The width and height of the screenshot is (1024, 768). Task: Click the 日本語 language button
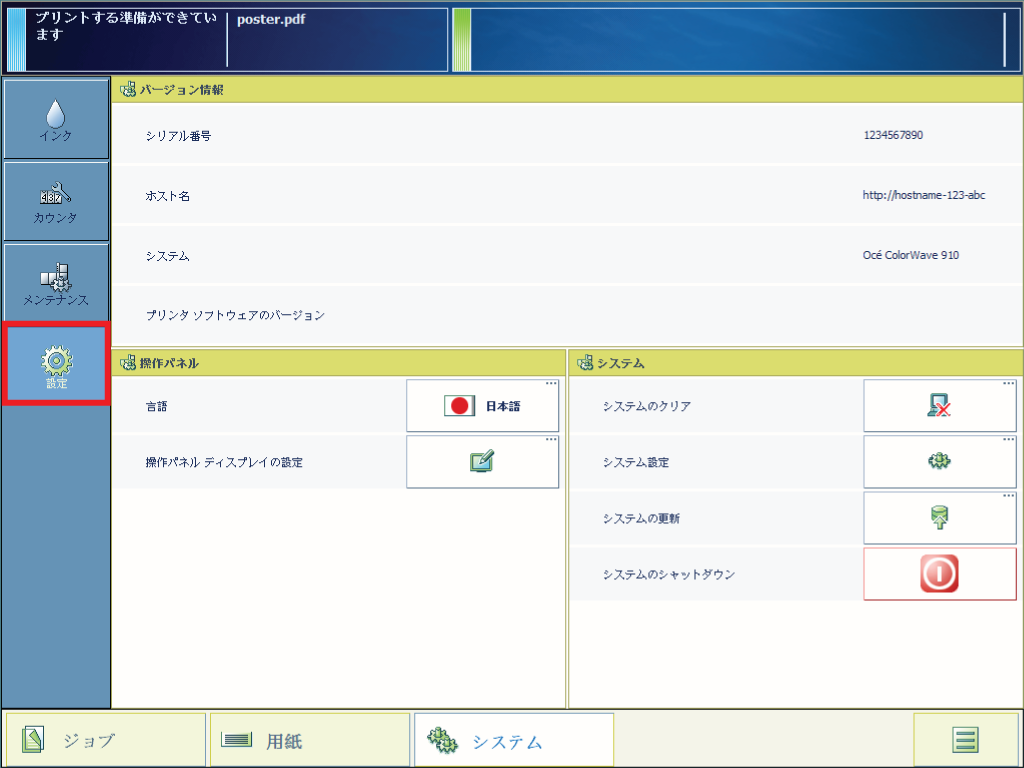[x=483, y=406]
